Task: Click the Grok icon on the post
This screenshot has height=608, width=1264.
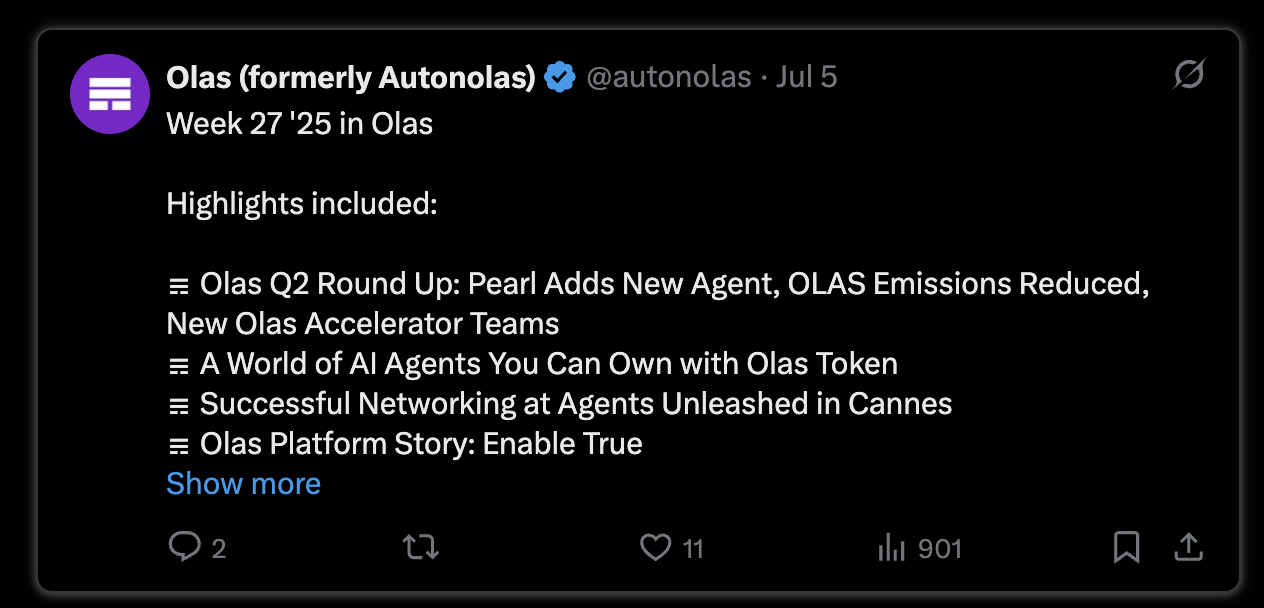Action: pyautogui.click(x=1189, y=74)
